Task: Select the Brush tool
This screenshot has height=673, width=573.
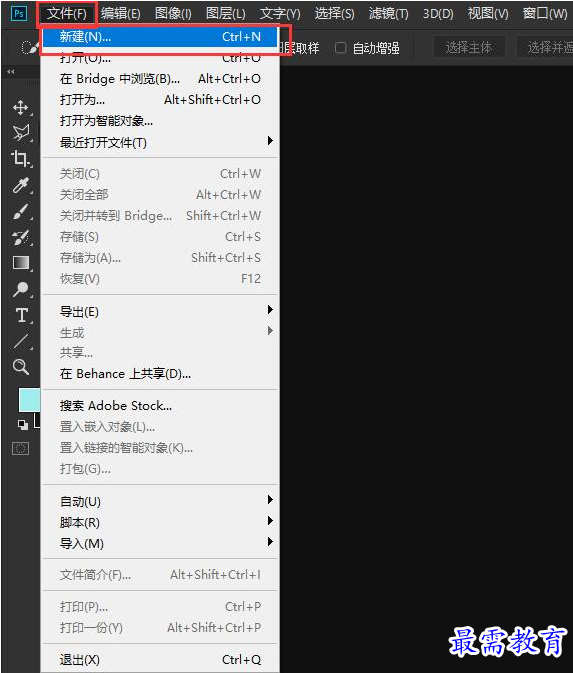Action: click(x=20, y=212)
